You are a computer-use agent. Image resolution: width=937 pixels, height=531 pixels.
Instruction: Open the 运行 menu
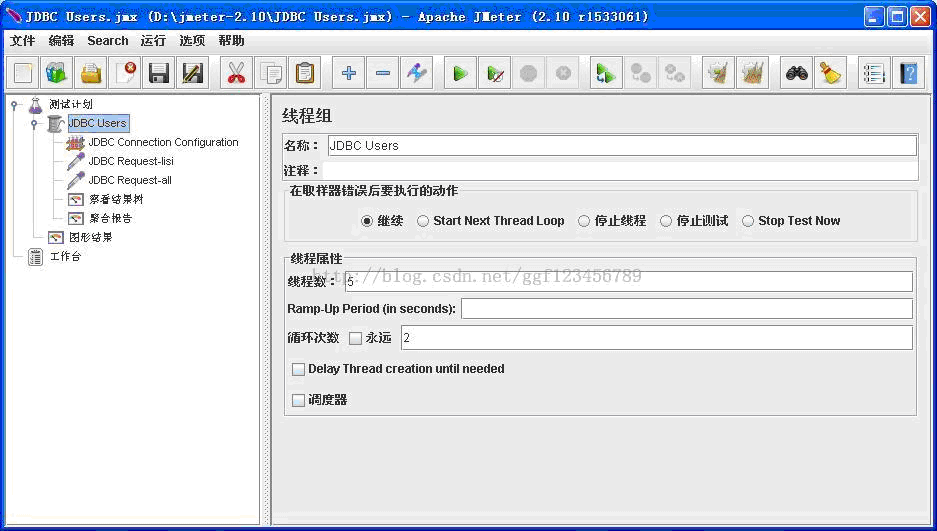153,41
